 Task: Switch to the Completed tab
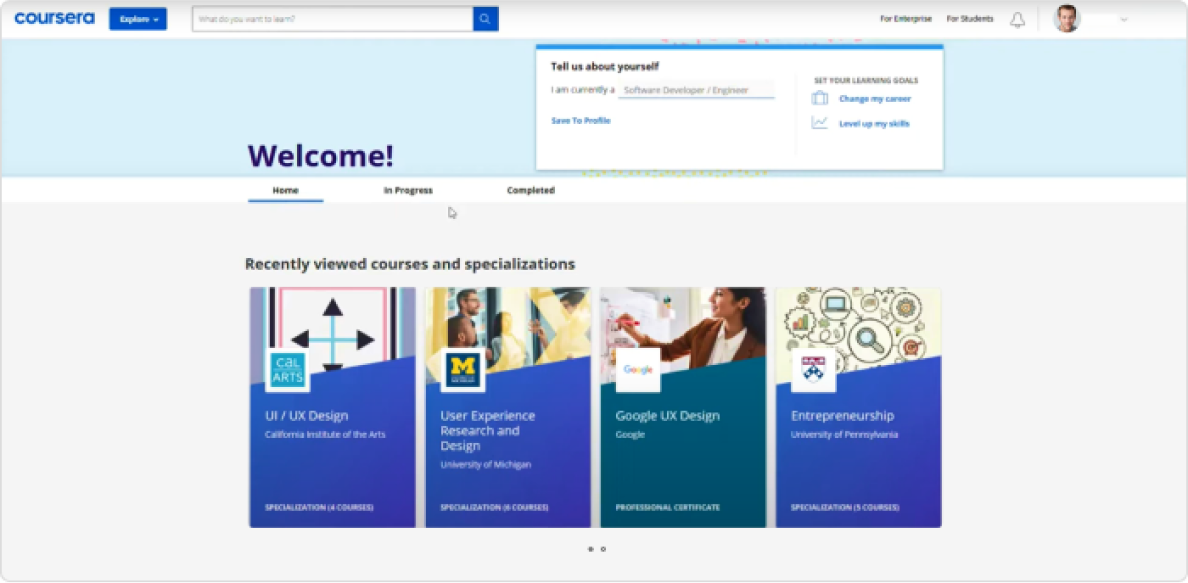(x=531, y=191)
